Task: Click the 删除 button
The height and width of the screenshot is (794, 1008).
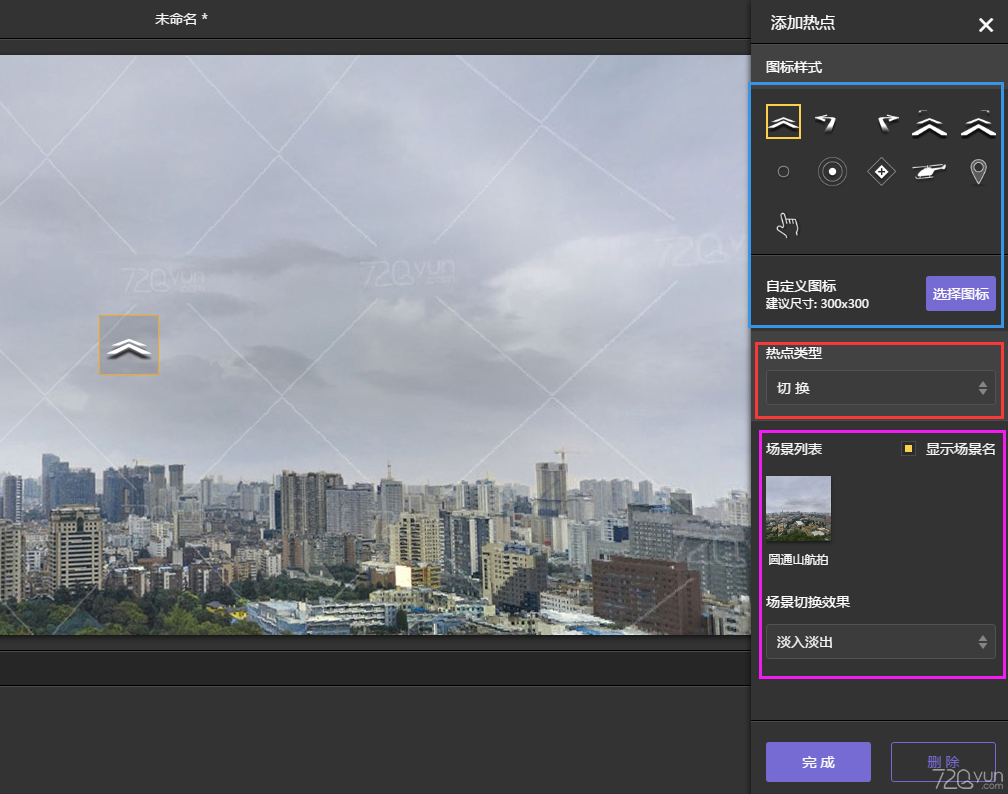Action: click(x=942, y=762)
